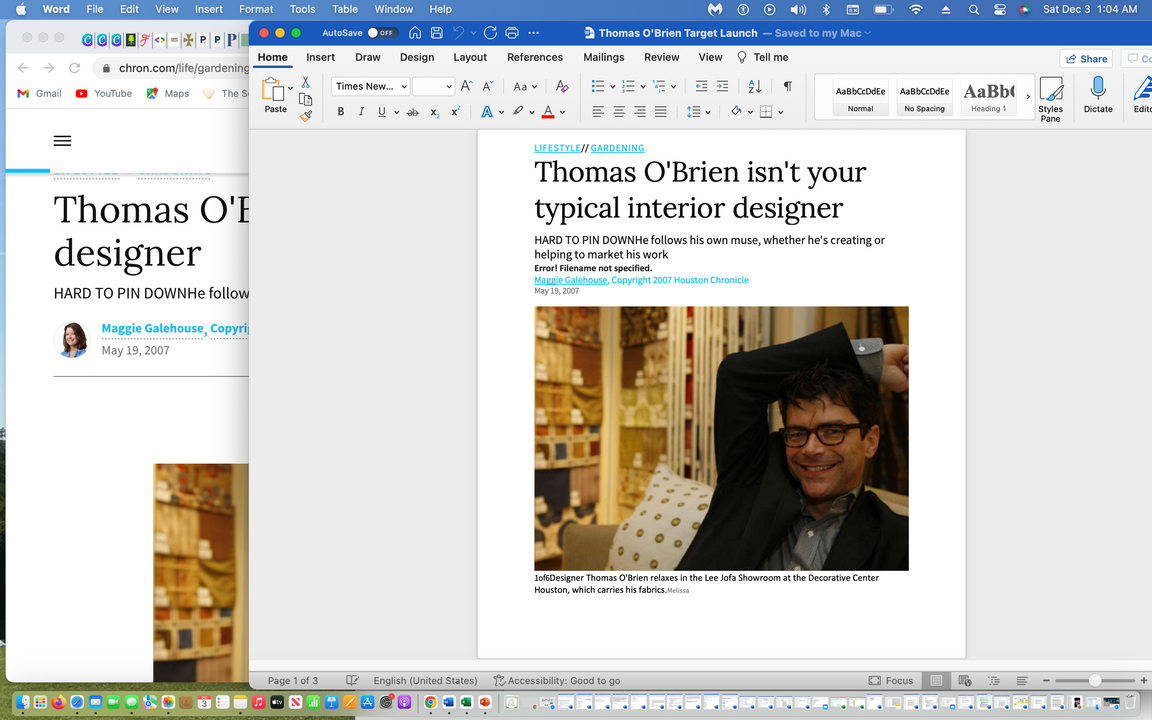1152x720 pixels.
Task: Click the zoom slider in status bar
Action: 1095,681
